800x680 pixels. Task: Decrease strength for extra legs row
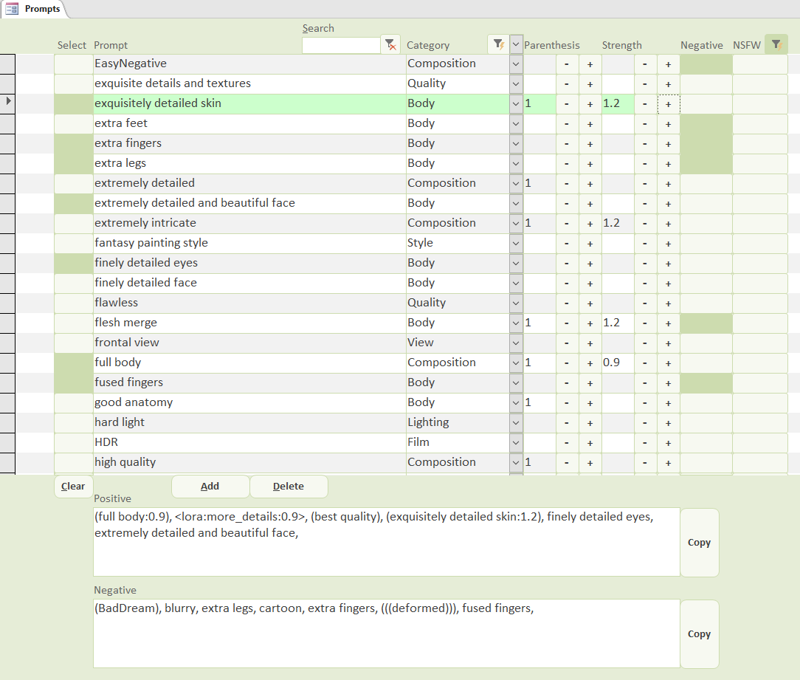645,164
